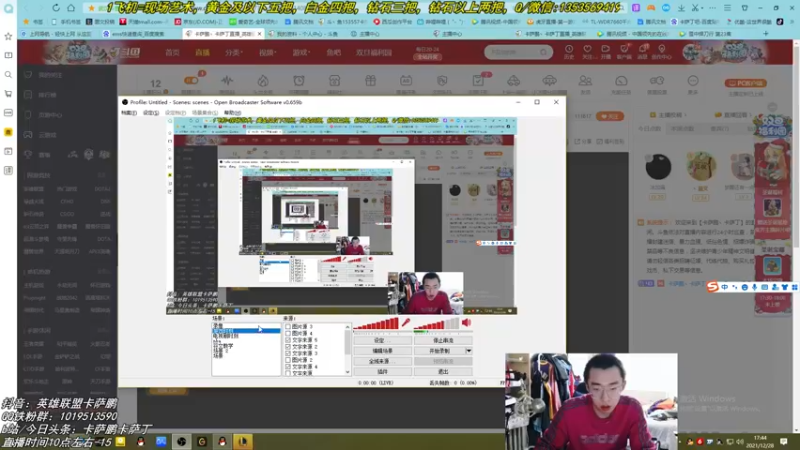Adjust the microphone volume meter in OBS
The image size is (800, 450).
pos(376,323)
